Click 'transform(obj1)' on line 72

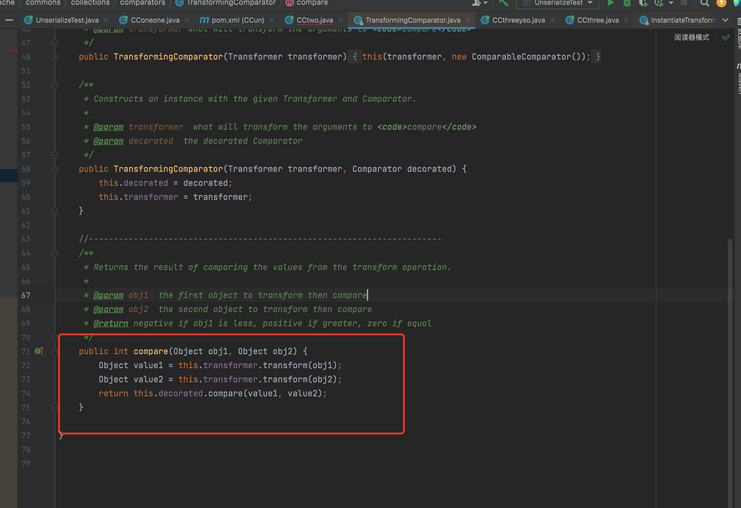[300, 365]
